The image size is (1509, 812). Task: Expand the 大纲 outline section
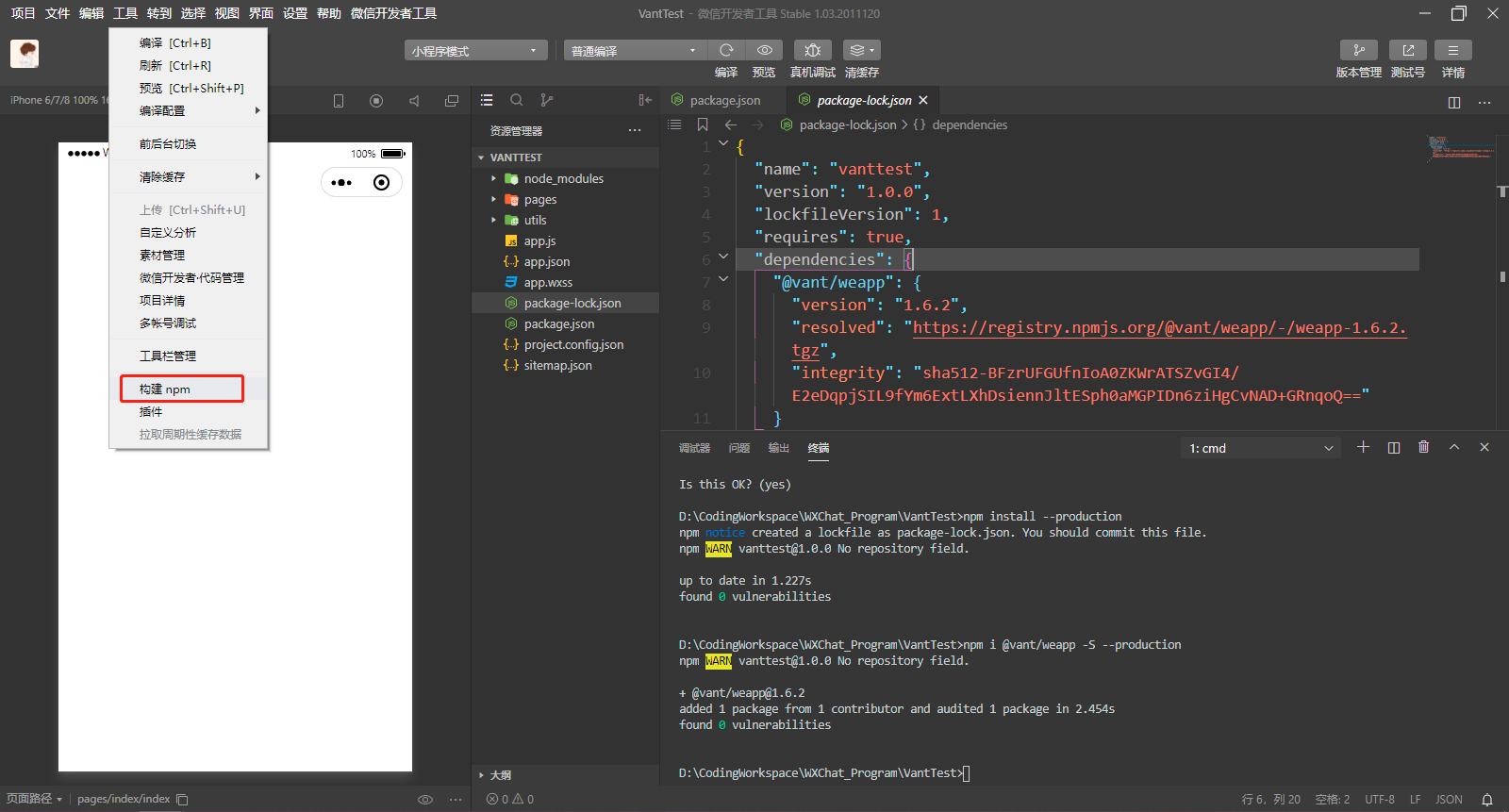click(481, 775)
